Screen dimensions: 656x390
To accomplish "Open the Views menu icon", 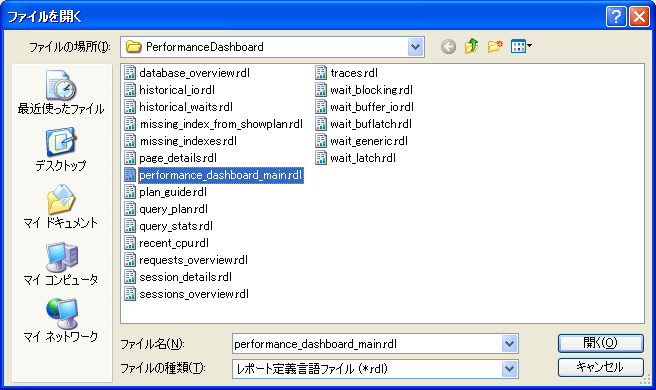I will point(521,46).
